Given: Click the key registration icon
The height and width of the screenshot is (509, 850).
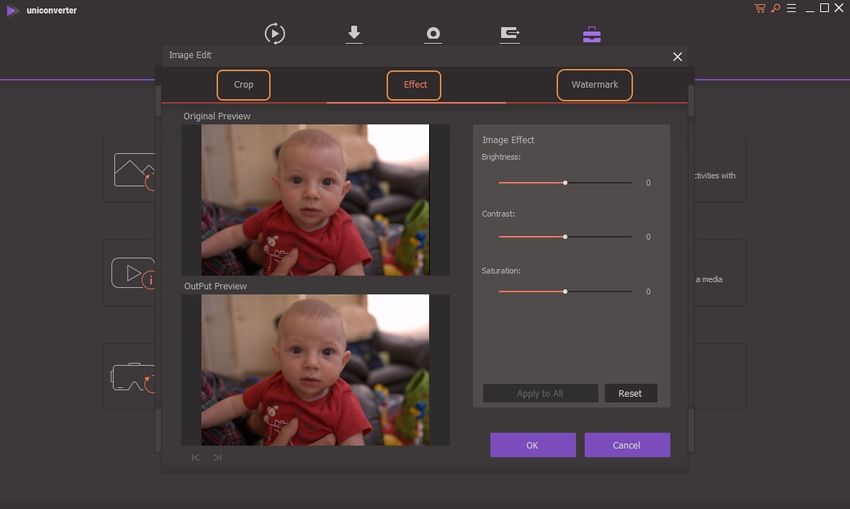Looking at the screenshot, I should tap(775, 9).
